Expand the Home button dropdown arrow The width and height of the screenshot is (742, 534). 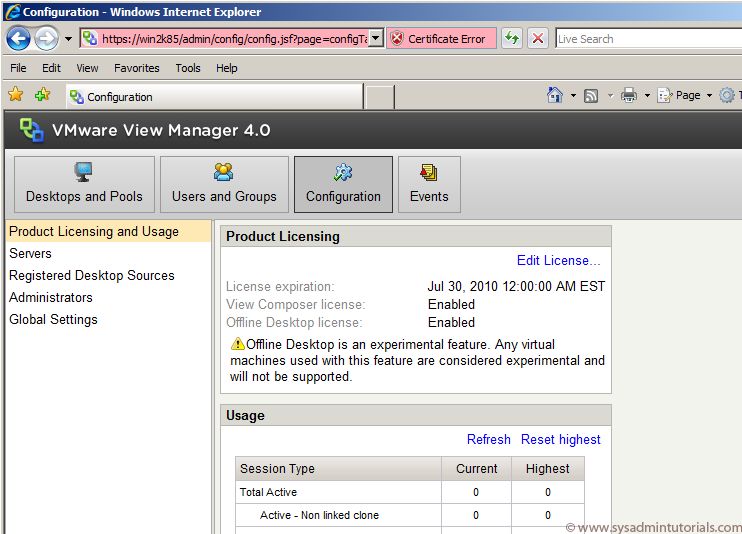point(573,96)
